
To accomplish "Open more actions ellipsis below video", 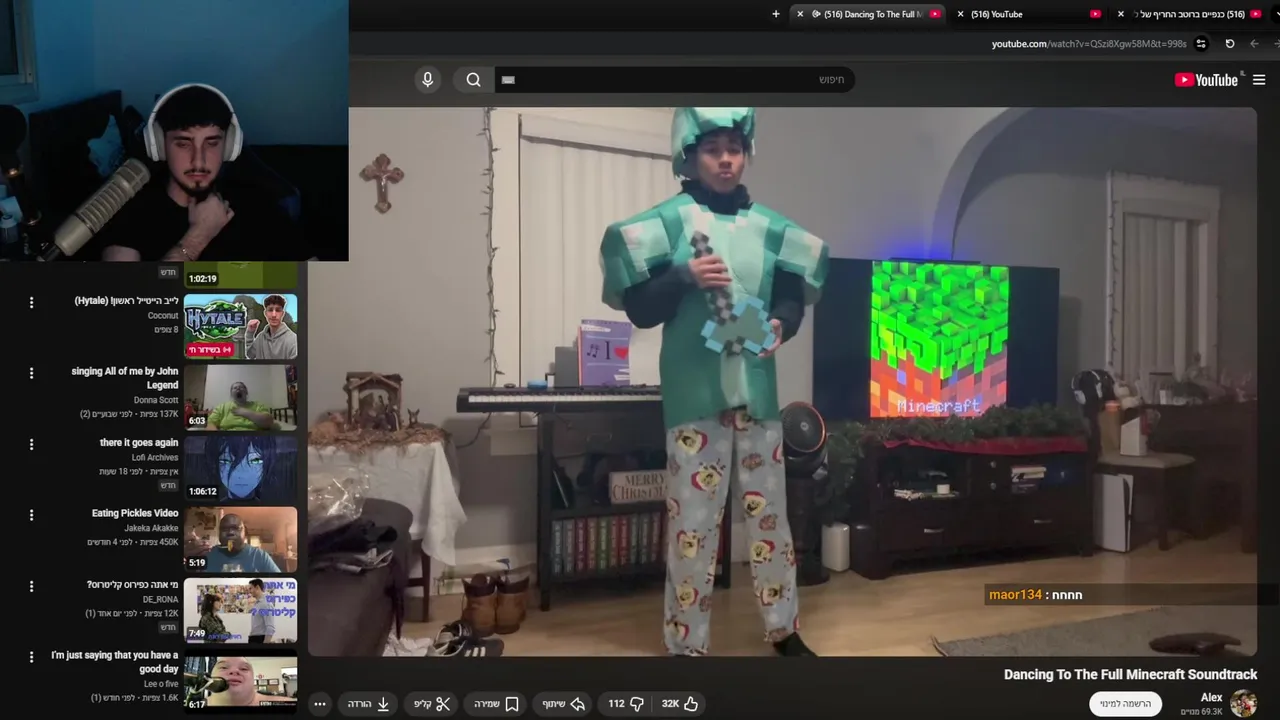I will 320,704.
